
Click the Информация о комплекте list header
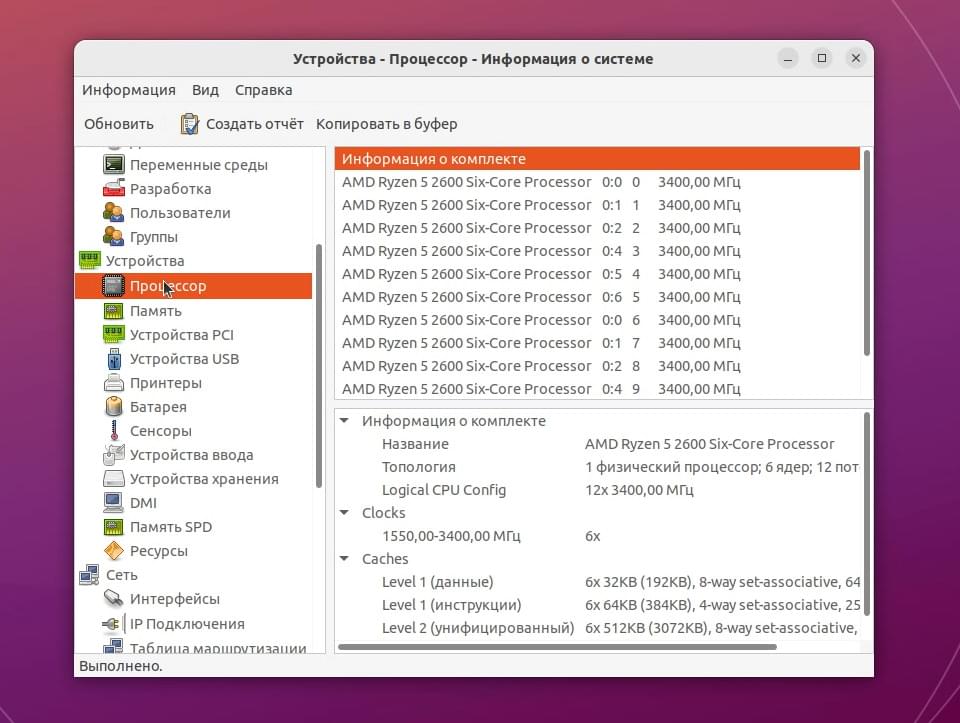[597, 159]
